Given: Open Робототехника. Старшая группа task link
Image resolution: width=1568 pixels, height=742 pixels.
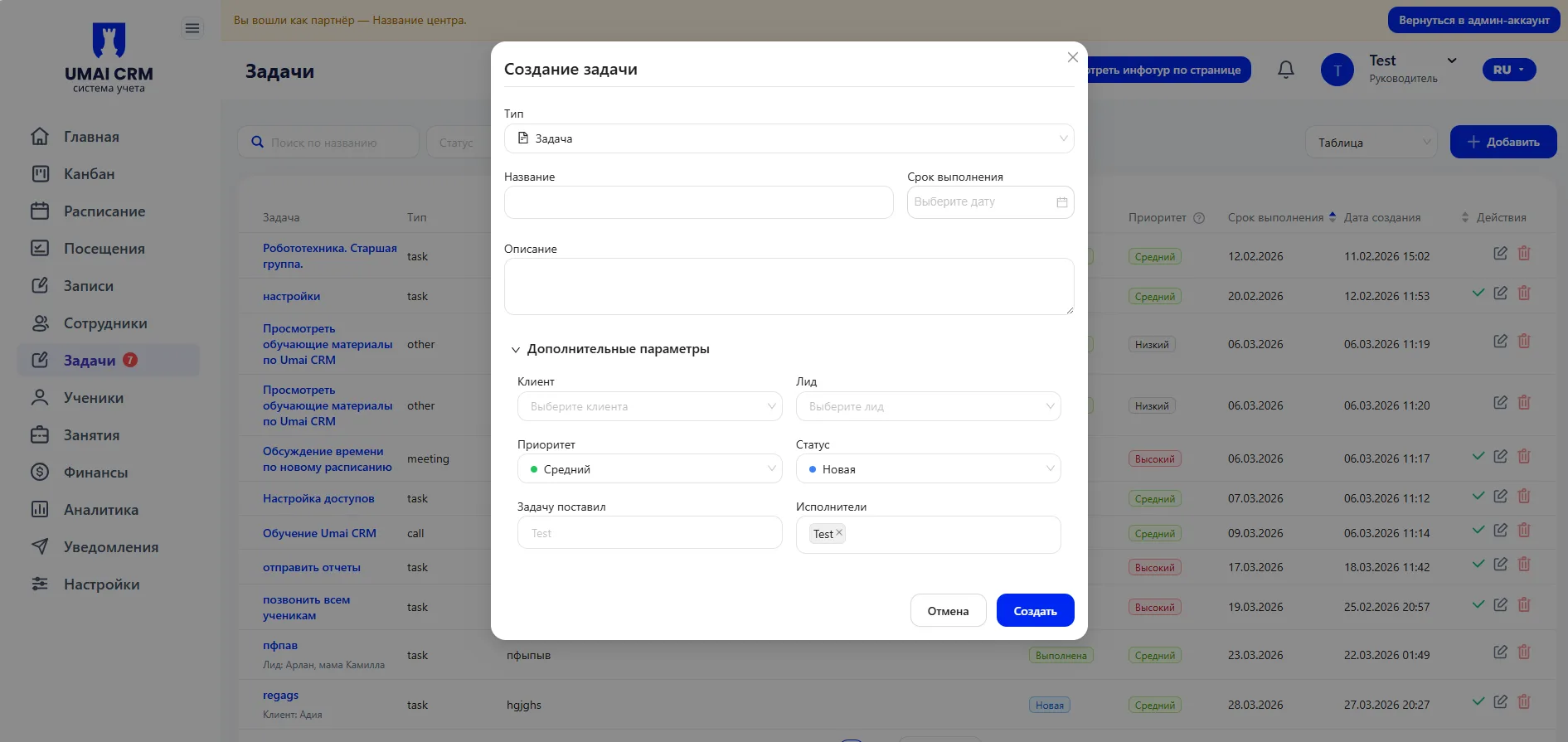Looking at the screenshot, I should [x=329, y=256].
